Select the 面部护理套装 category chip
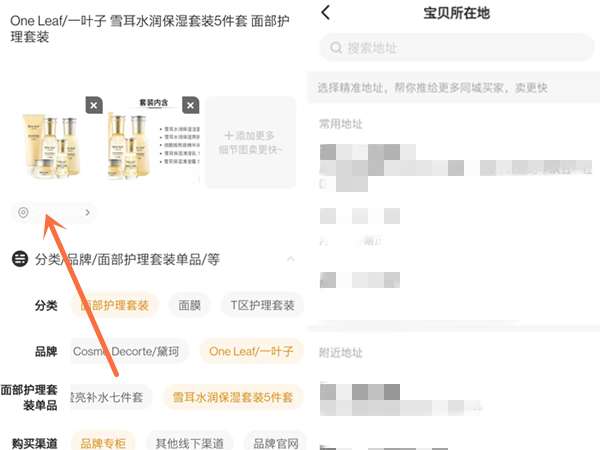The height and width of the screenshot is (450, 600). point(114,305)
